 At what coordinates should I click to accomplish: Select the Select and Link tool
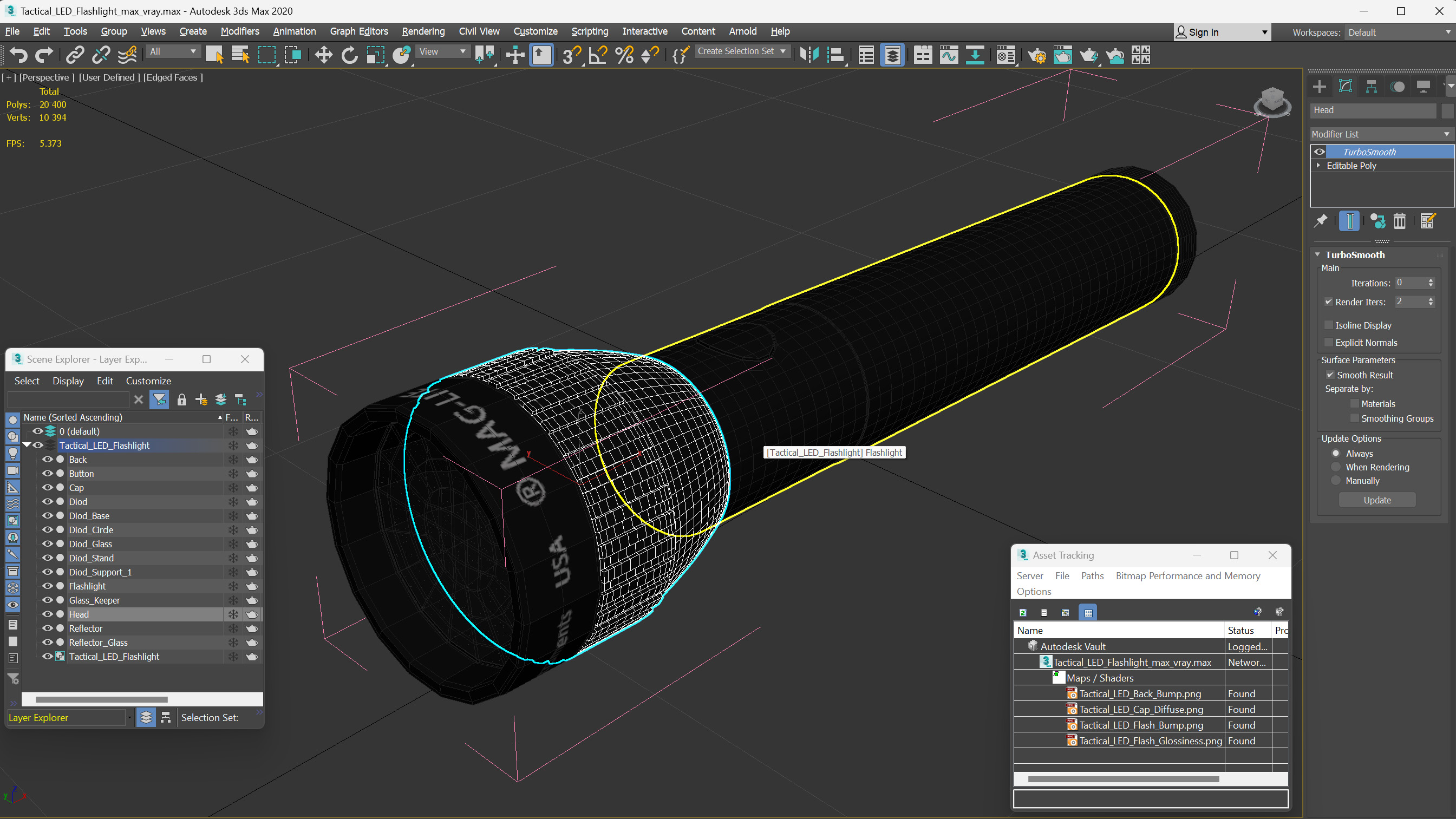coord(75,55)
